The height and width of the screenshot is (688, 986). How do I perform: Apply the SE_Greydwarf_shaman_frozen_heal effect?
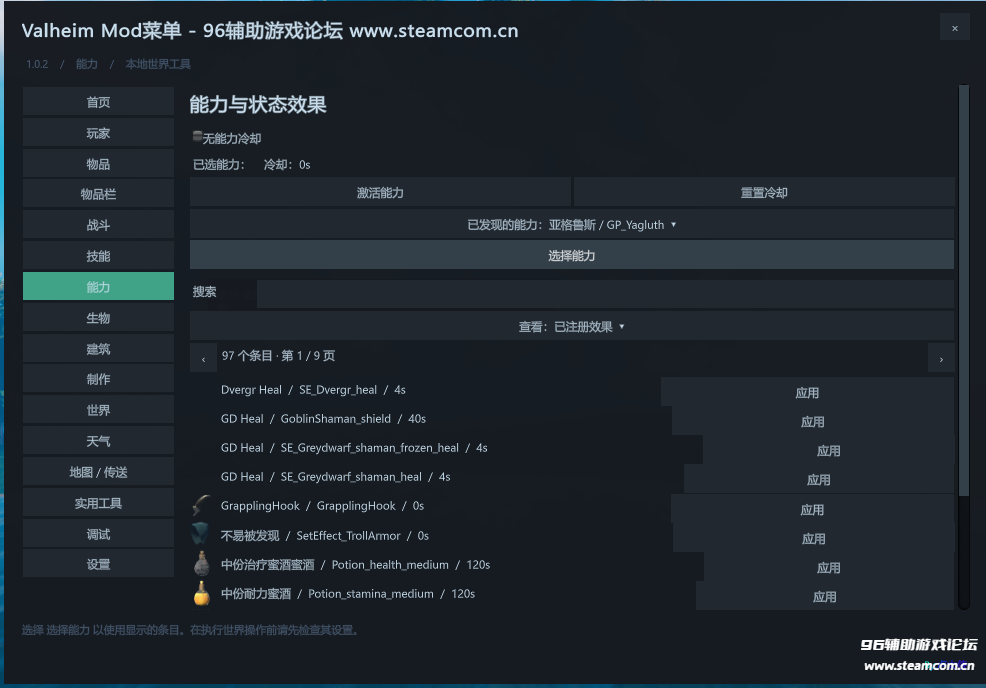coord(828,450)
